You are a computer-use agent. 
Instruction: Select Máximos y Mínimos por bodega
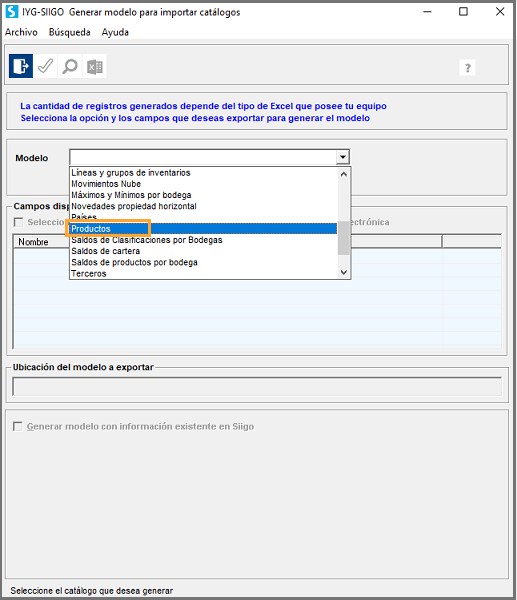204,195
